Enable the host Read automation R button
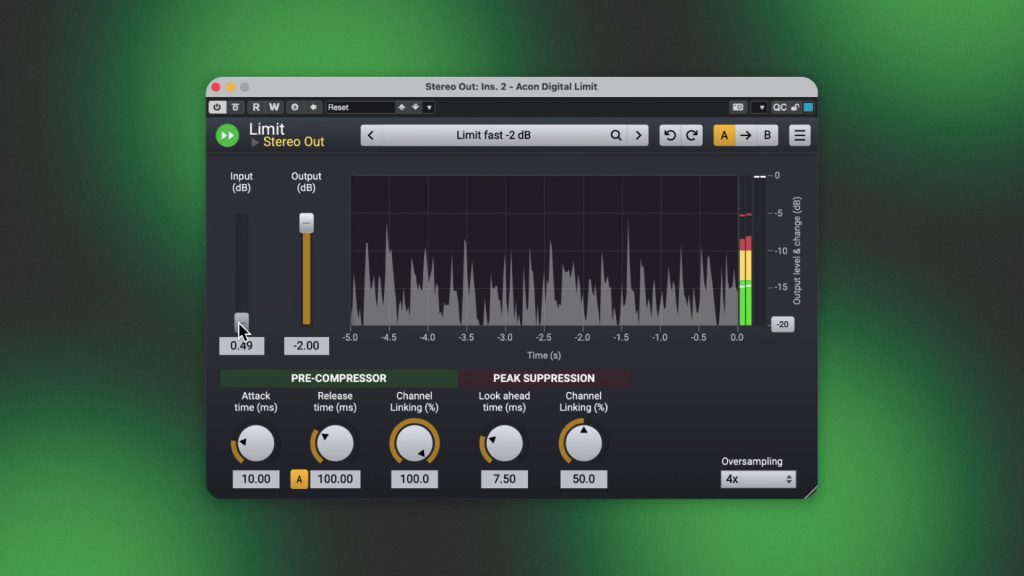The height and width of the screenshot is (576, 1024). tap(256, 107)
